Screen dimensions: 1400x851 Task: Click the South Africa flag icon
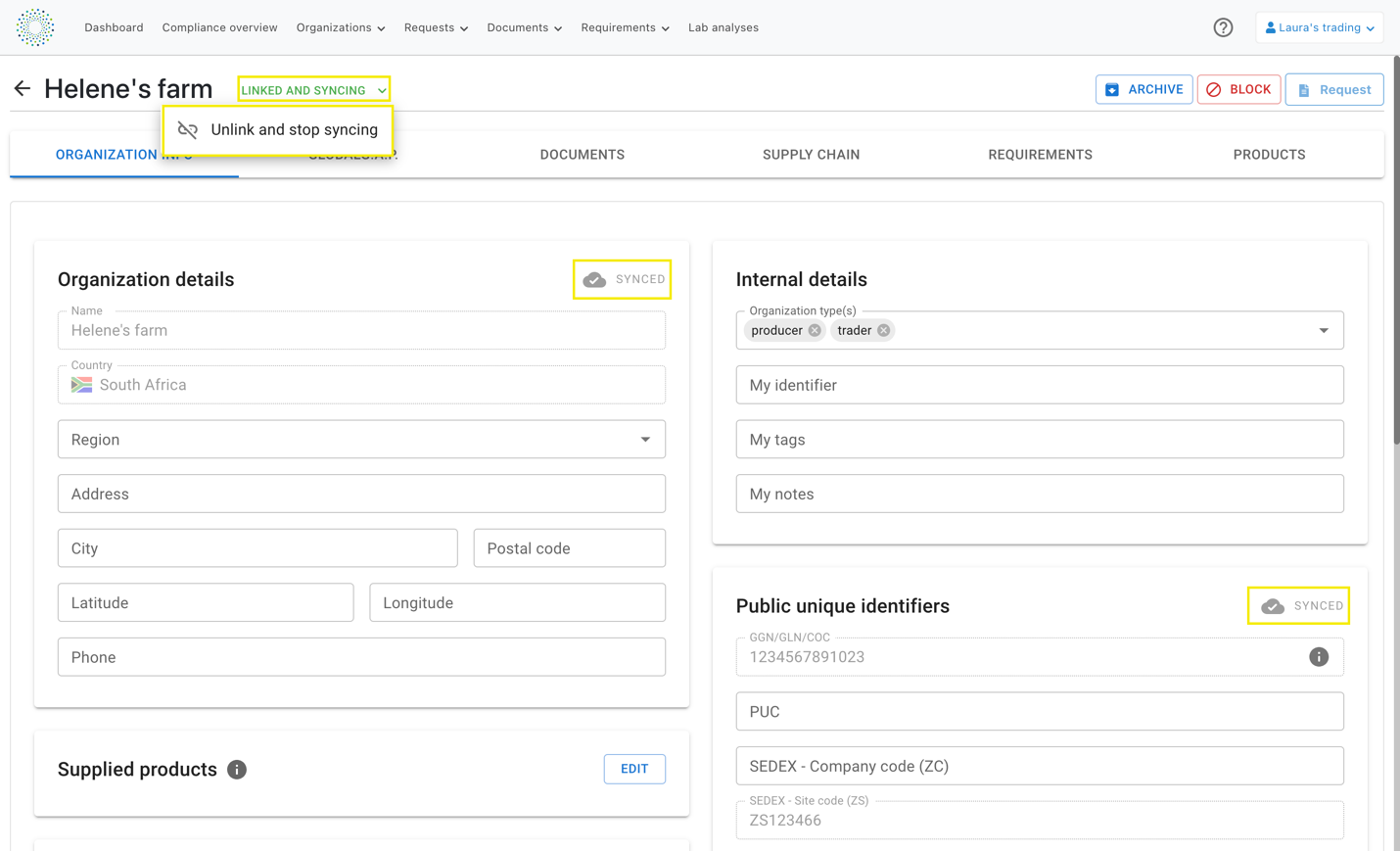(x=82, y=385)
